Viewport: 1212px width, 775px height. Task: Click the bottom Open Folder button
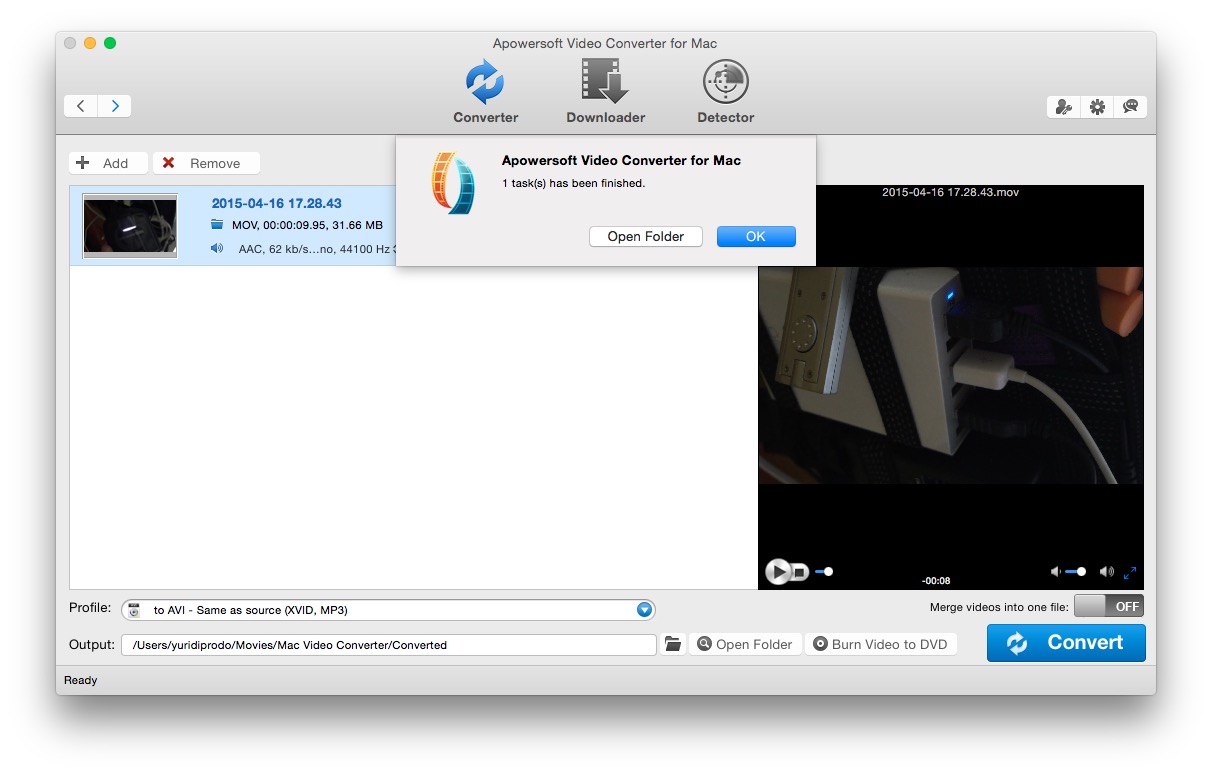pos(745,645)
